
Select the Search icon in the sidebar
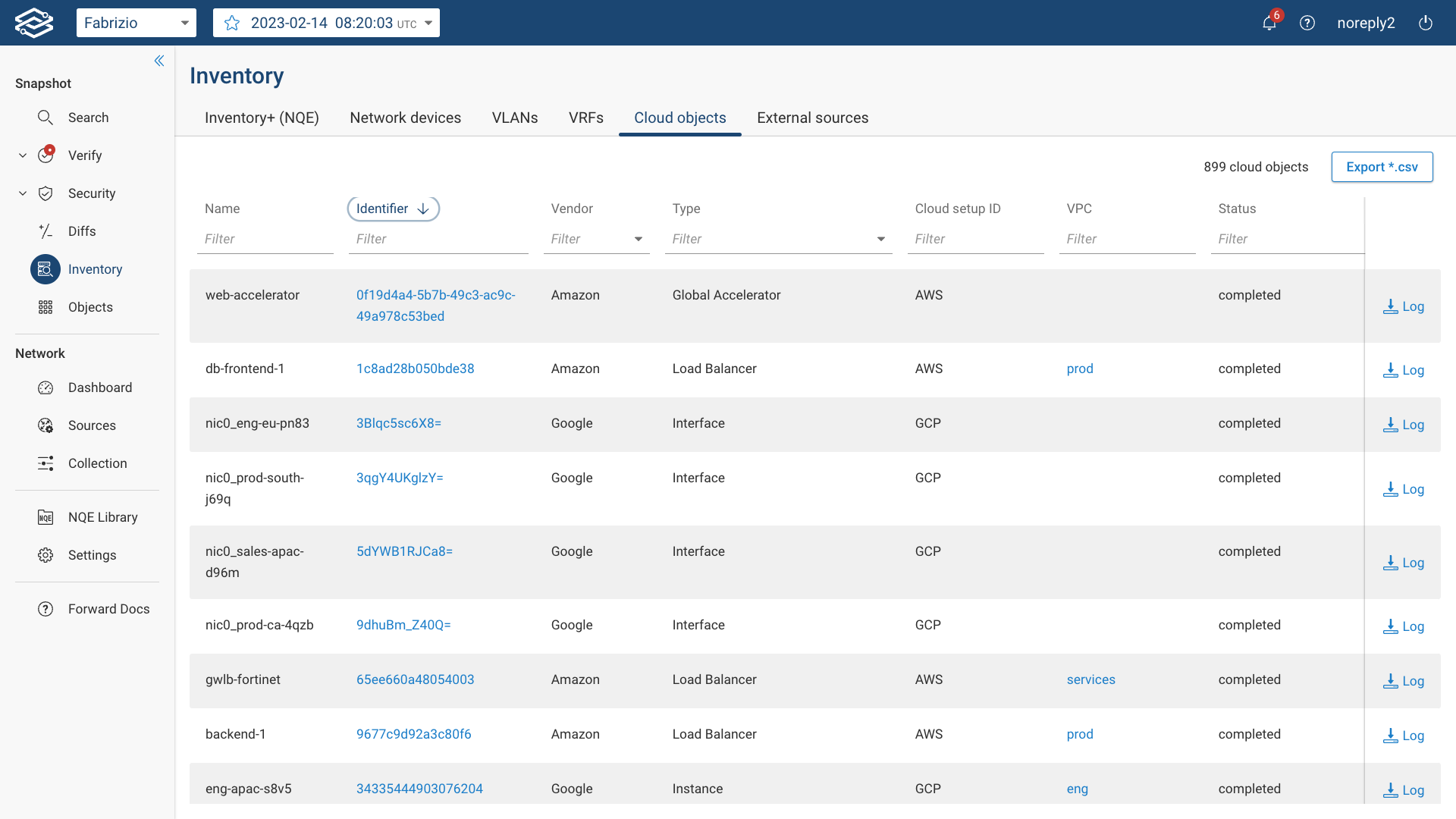coord(45,118)
